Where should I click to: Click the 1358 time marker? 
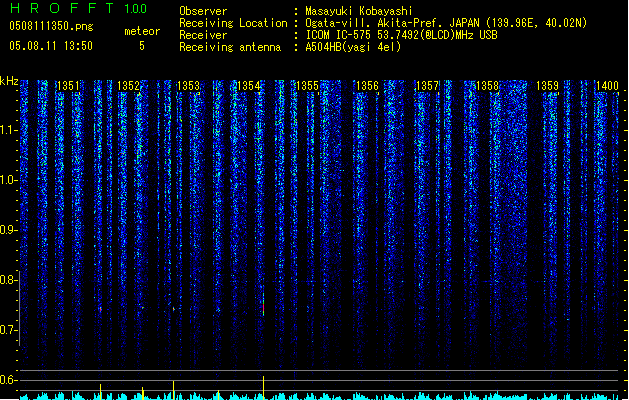pos(487,85)
